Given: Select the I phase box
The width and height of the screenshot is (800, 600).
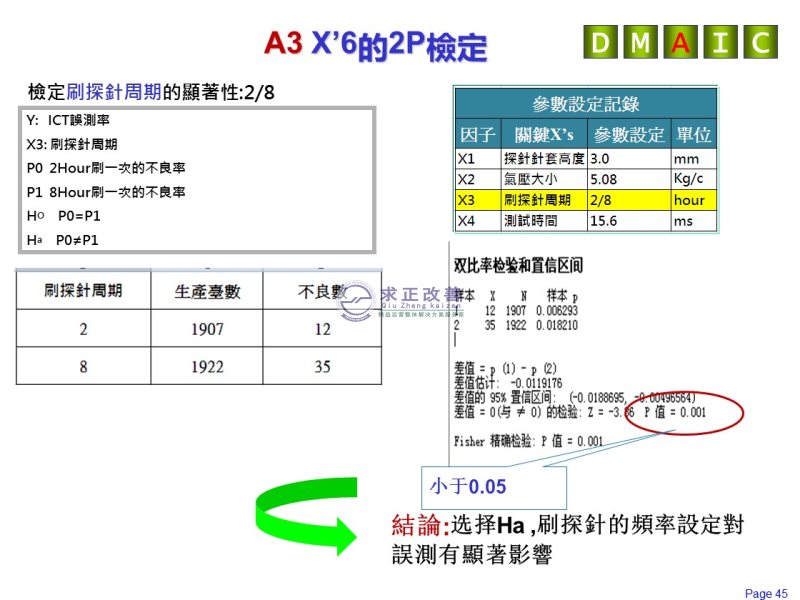Looking at the screenshot, I should [720, 42].
